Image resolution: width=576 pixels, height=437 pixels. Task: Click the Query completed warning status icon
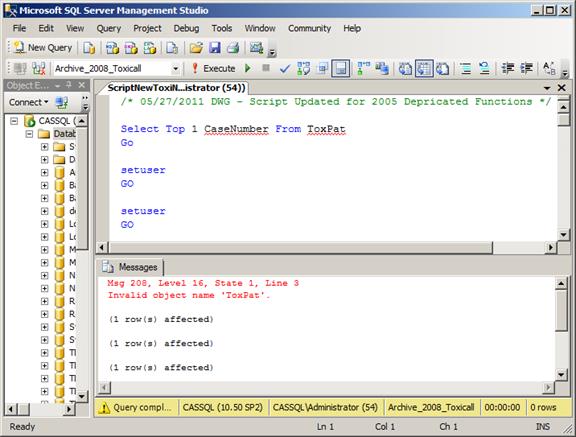click(x=104, y=408)
